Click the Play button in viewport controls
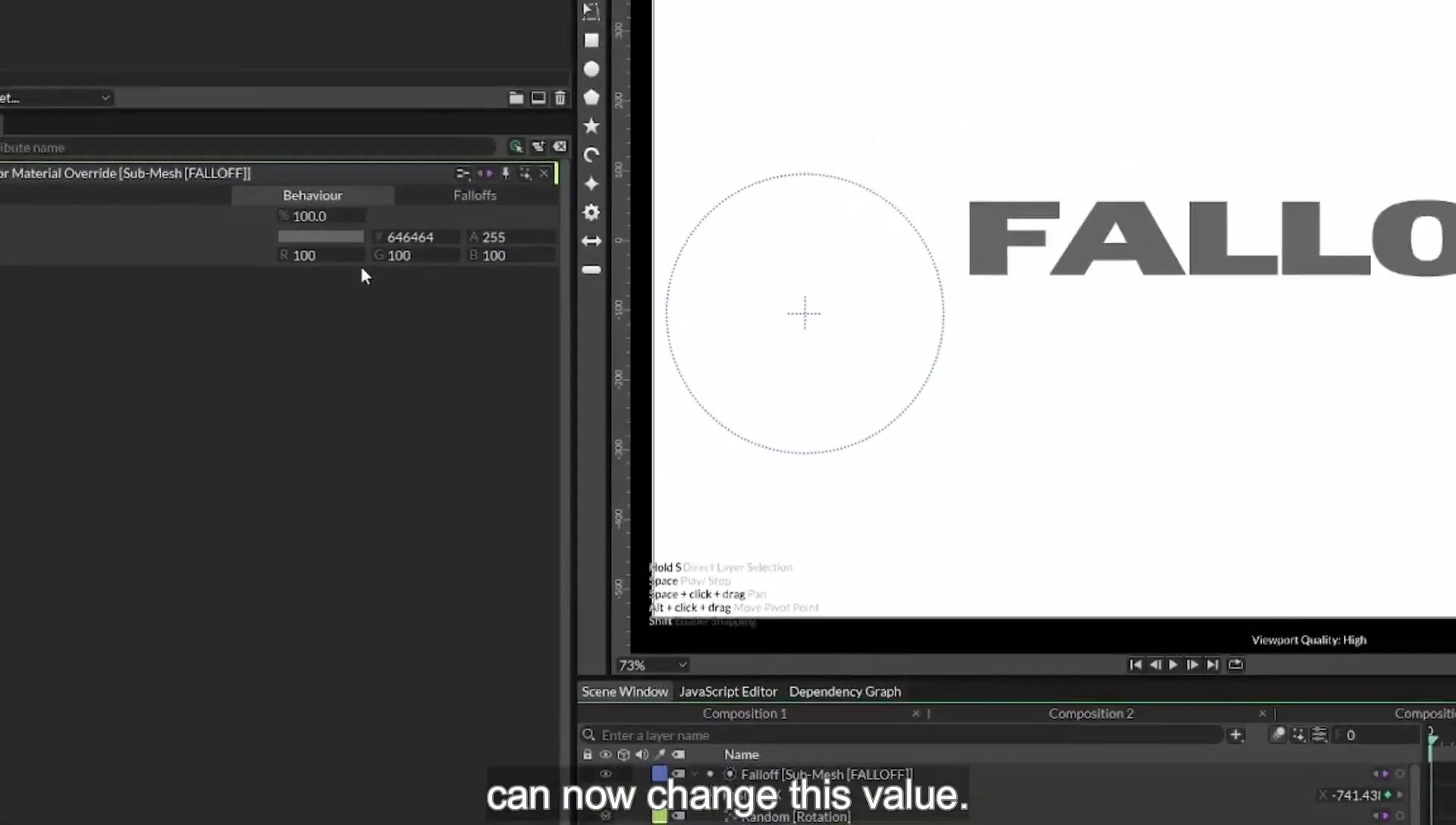The height and width of the screenshot is (825, 1456). tap(1173, 665)
